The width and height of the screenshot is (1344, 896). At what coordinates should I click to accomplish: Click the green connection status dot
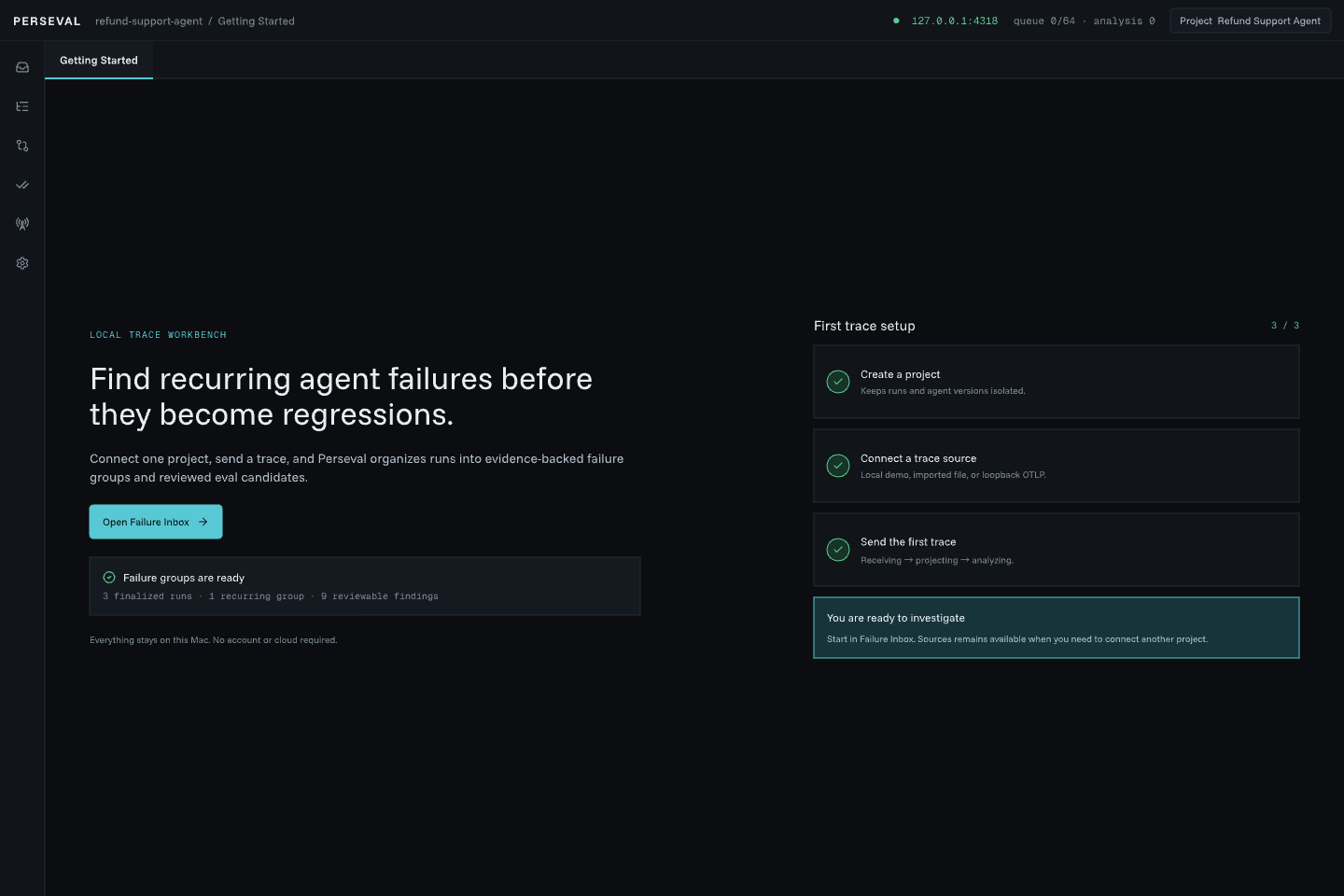pyautogui.click(x=896, y=21)
